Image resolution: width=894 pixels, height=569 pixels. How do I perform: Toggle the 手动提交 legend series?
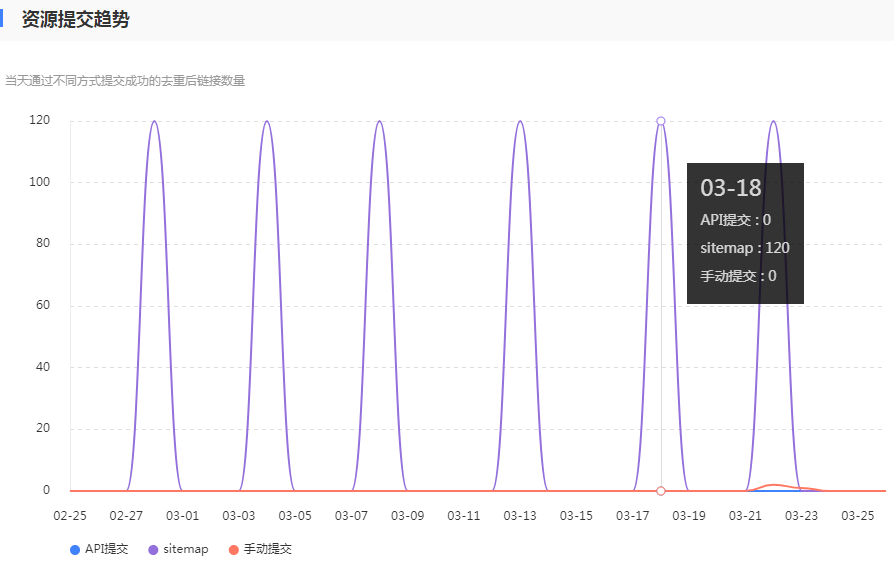[x=260, y=549]
